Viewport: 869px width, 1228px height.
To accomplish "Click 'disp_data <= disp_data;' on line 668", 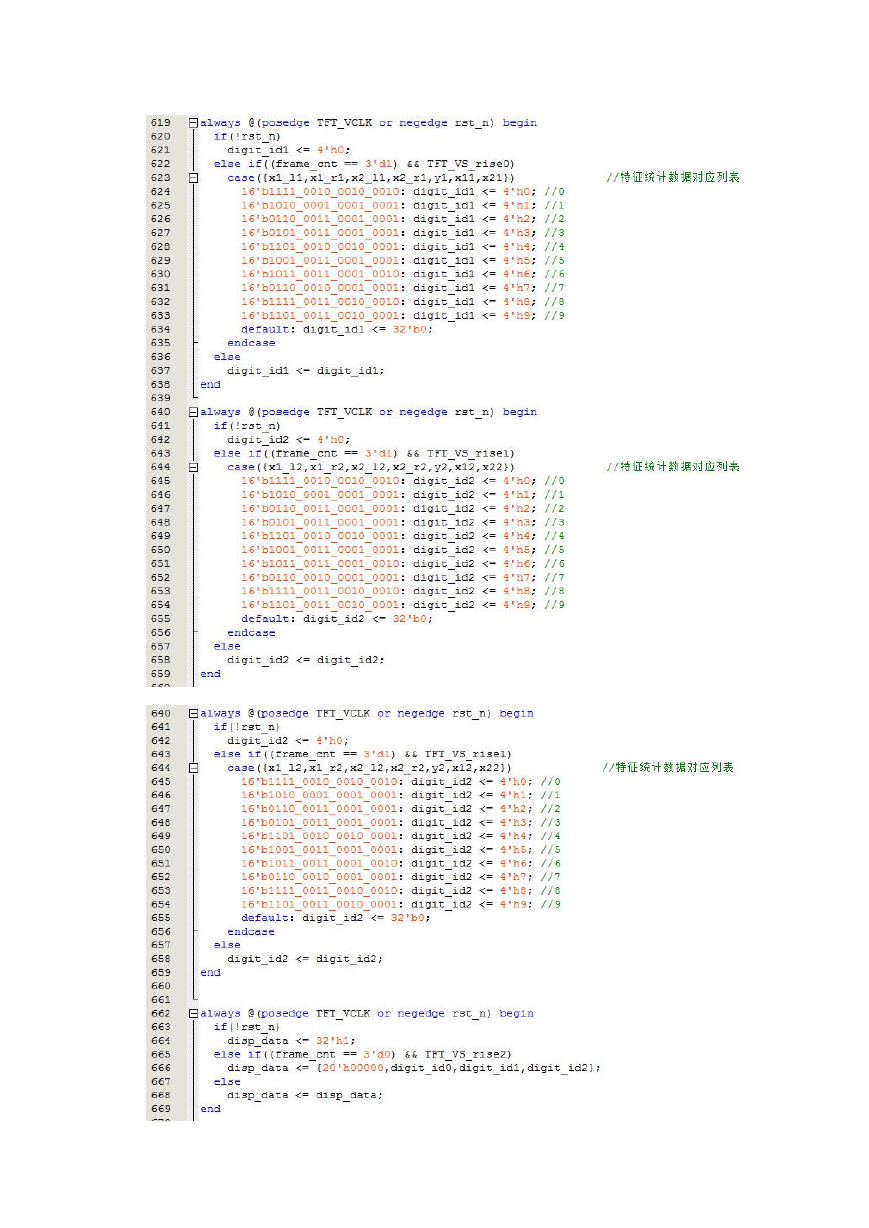I will pos(305,1095).
